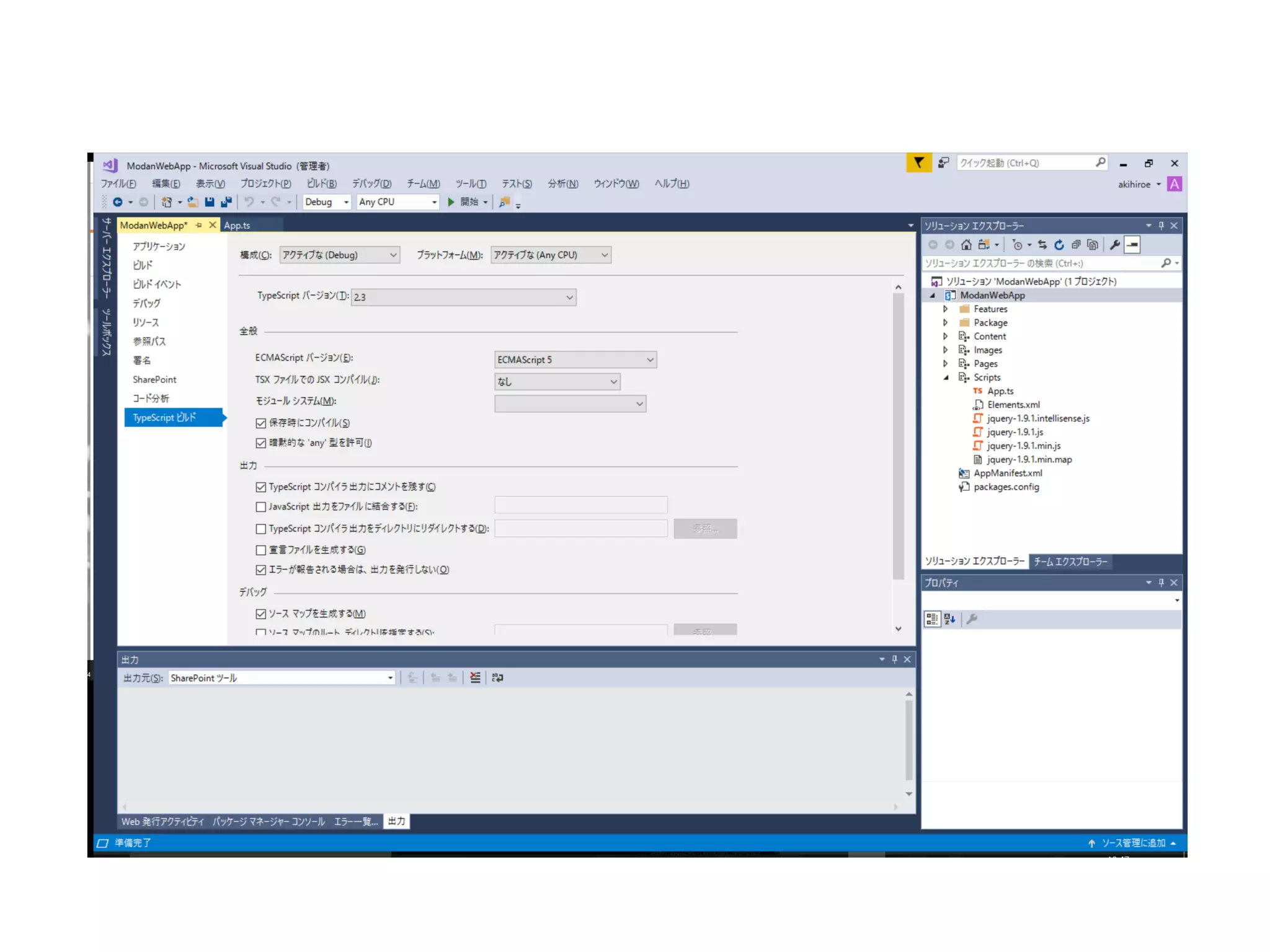Uncheck the compile-on-save checkbox (保存時にコンパイル)
Viewport: 1270px width, 952px height.
coord(261,423)
